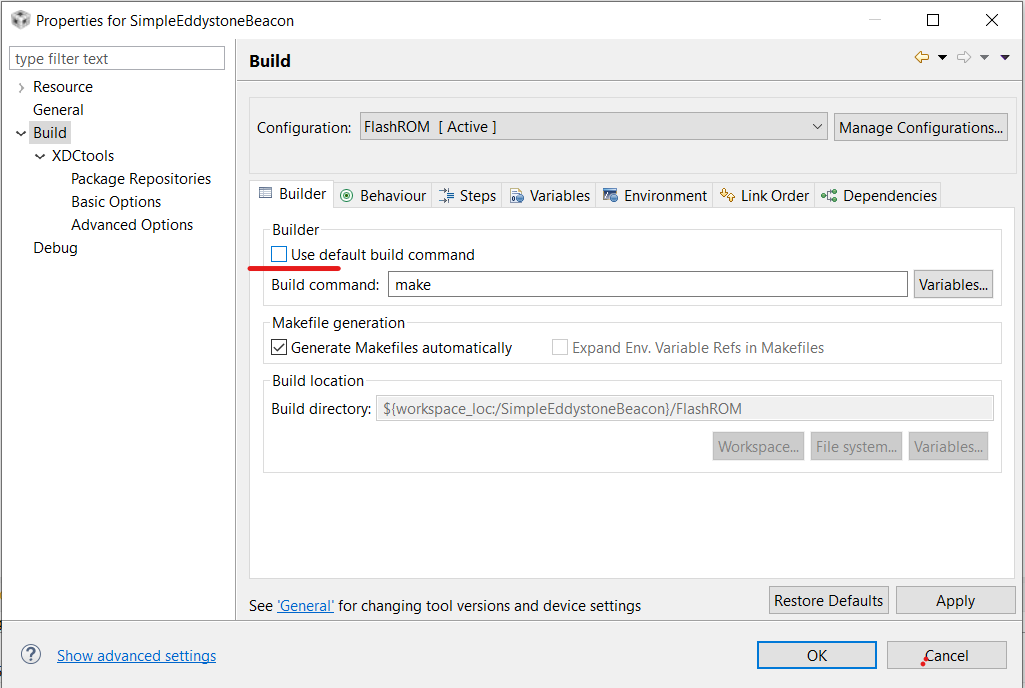The height and width of the screenshot is (688, 1025).
Task: Click Variables button next to build command
Action: tap(953, 284)
